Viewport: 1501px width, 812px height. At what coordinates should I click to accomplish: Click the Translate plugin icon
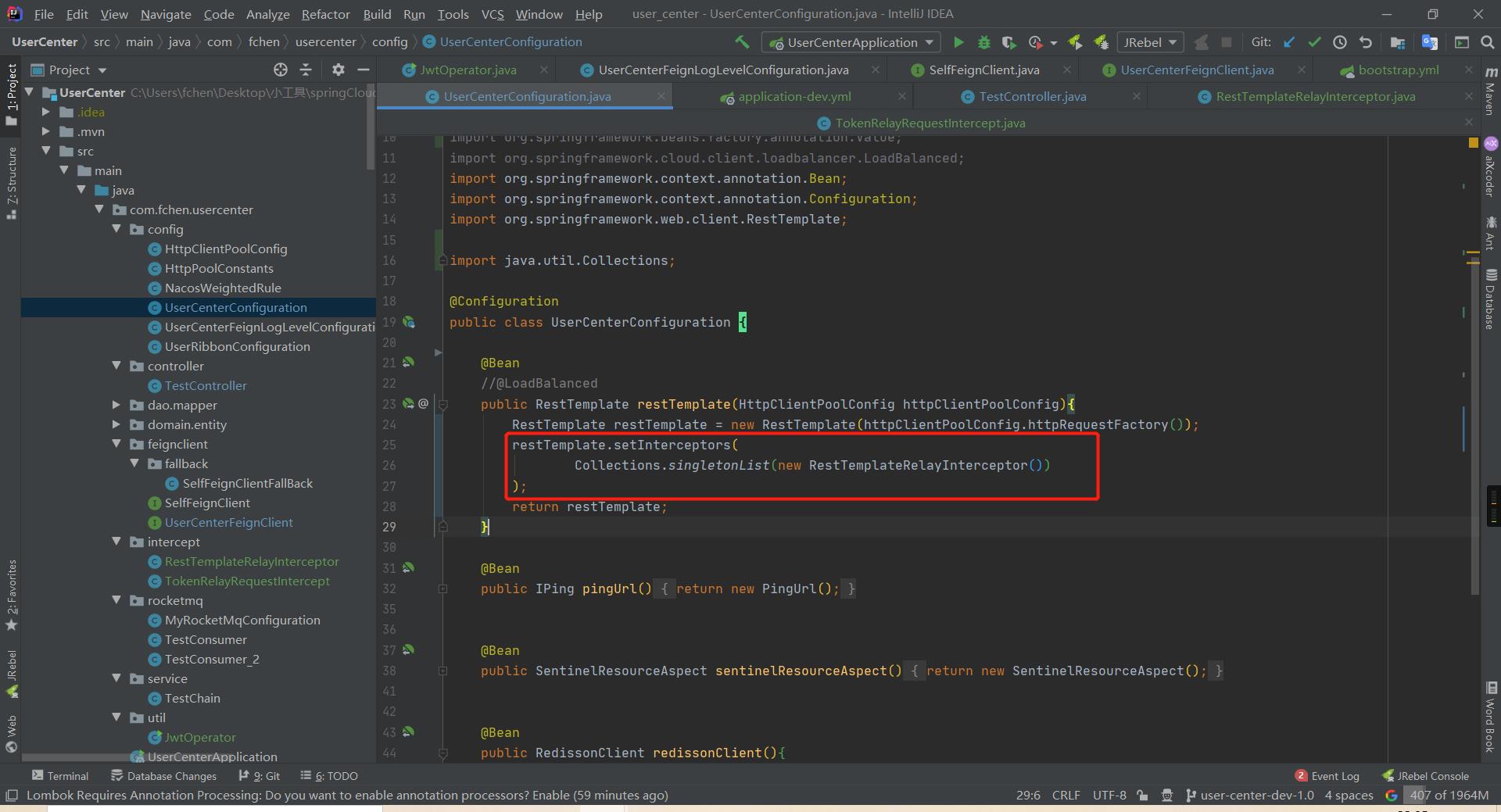click(1430, 42)
